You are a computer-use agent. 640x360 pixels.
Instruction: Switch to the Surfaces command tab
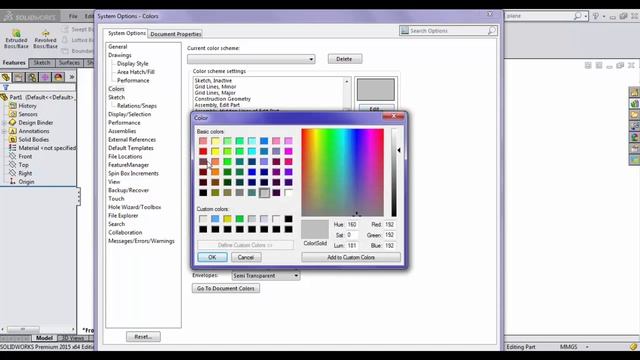pos(69,63)
